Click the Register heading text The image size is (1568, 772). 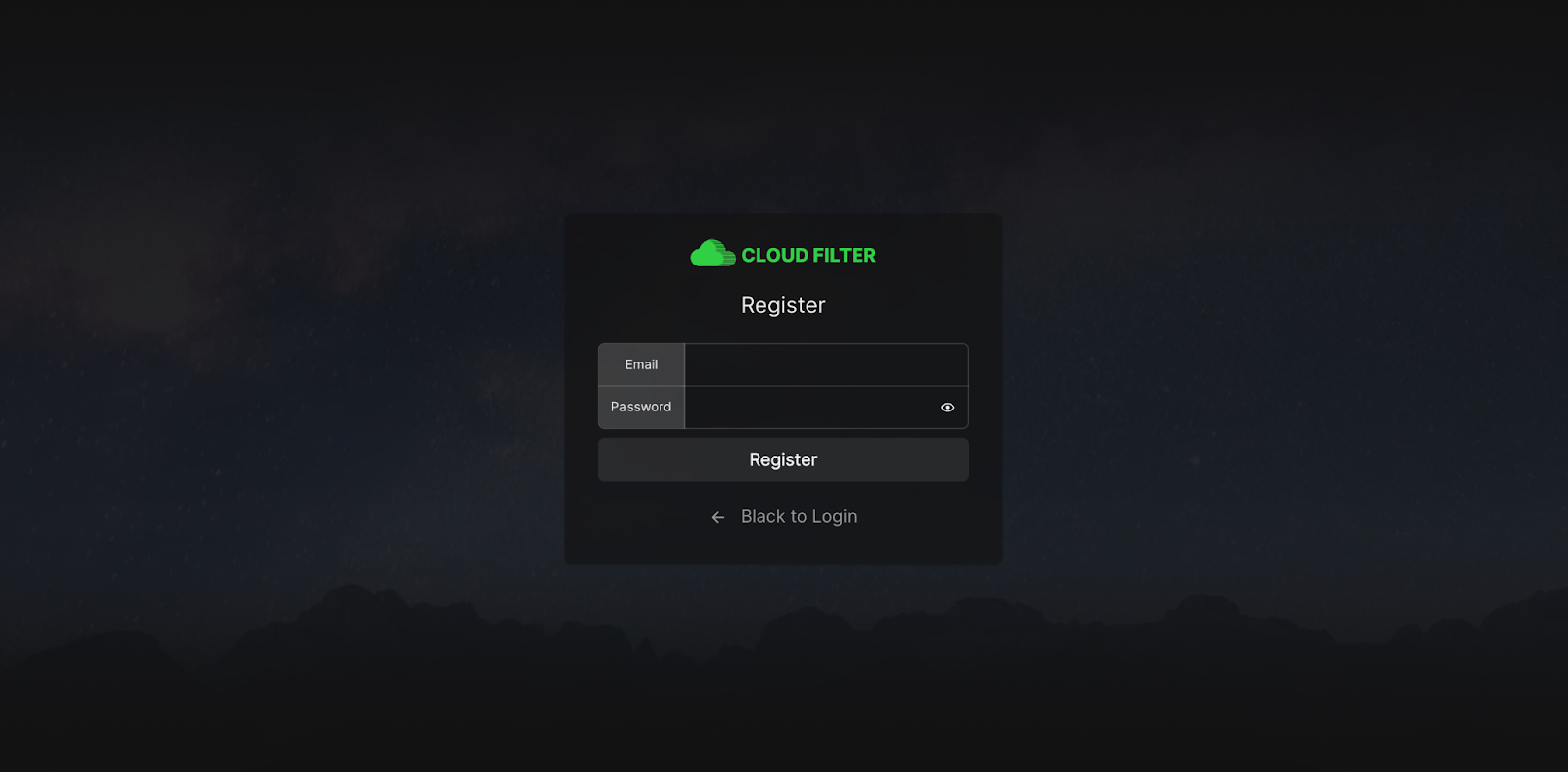[783, 305]
